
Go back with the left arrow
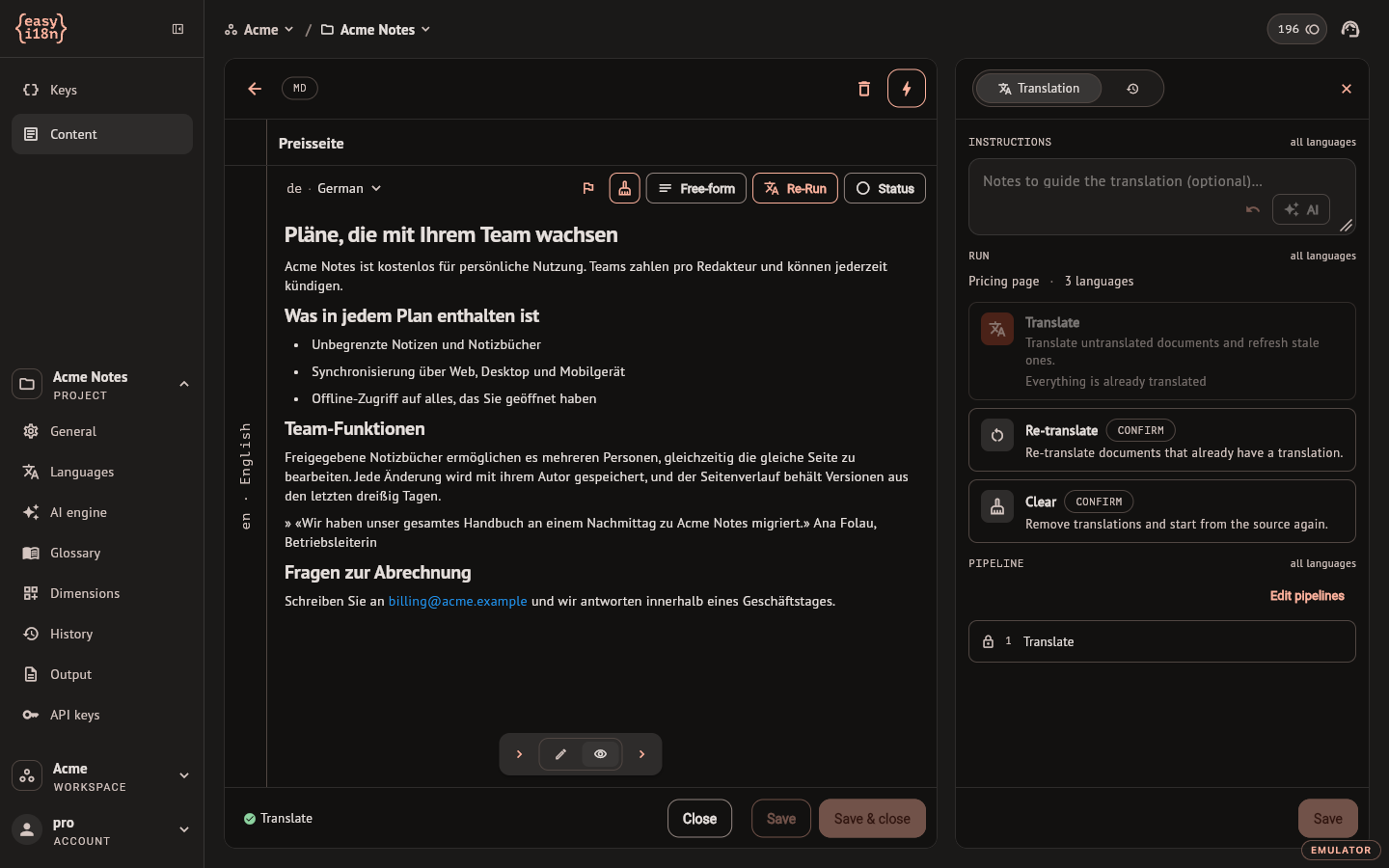point(255,89)
